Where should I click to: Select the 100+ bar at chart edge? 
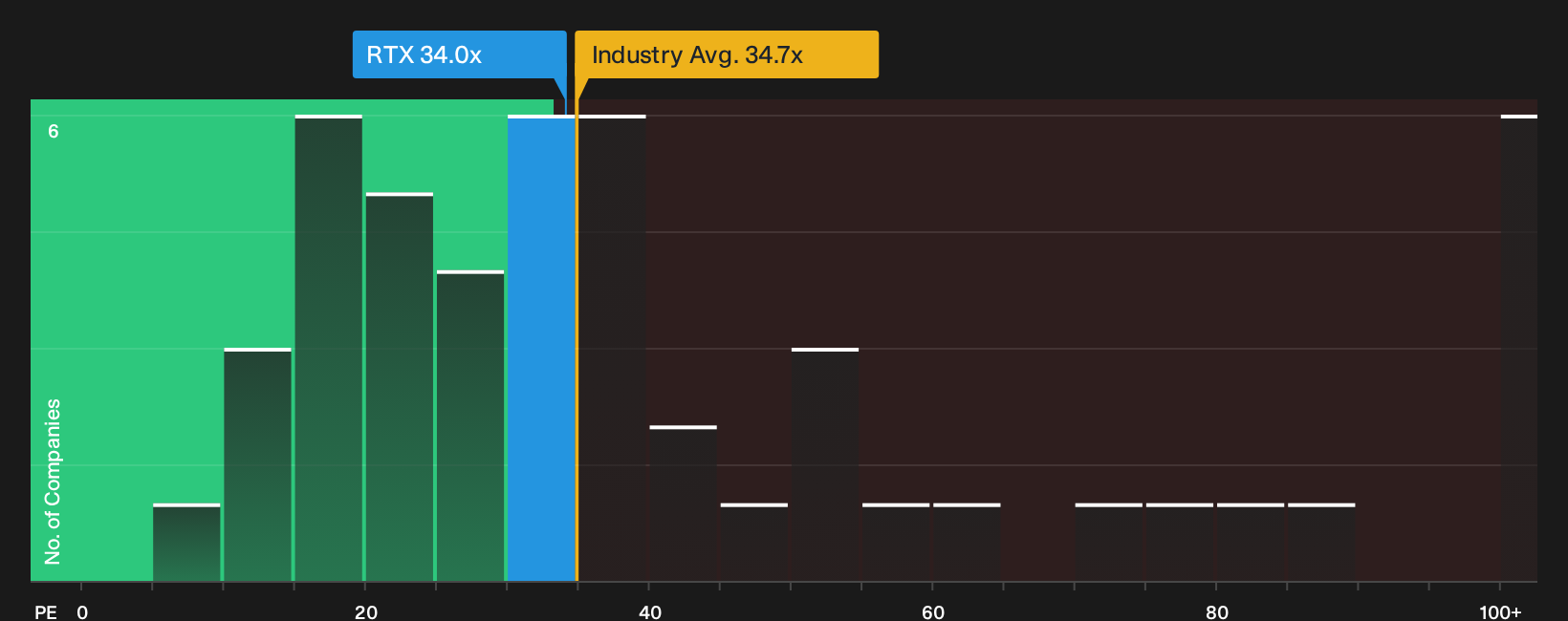[1519, 348]
